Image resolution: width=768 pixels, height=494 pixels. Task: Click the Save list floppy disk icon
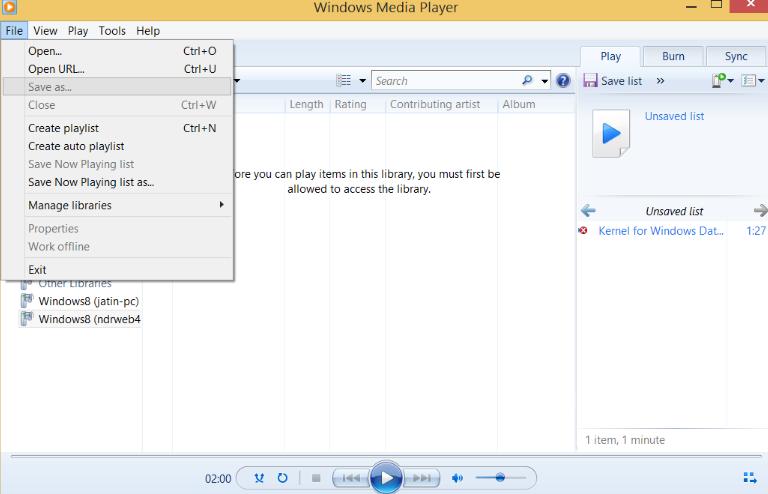[590, 80]
